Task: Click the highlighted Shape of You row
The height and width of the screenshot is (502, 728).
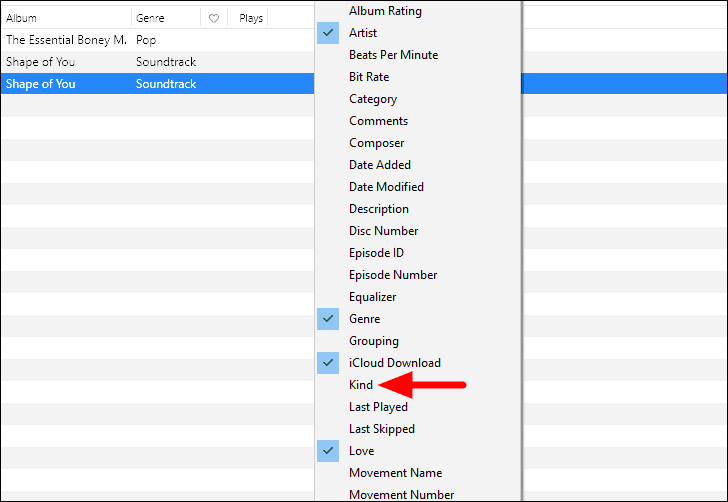Action: 157,84
